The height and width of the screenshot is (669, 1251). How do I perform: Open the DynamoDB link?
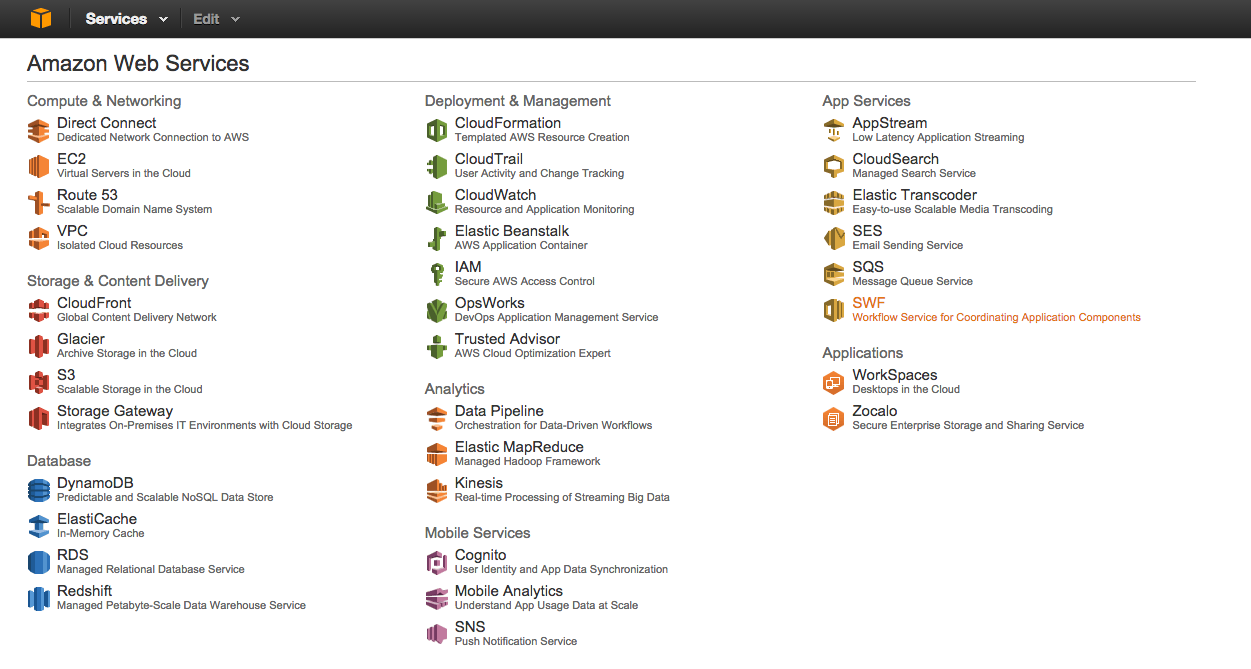coord(95,483)
